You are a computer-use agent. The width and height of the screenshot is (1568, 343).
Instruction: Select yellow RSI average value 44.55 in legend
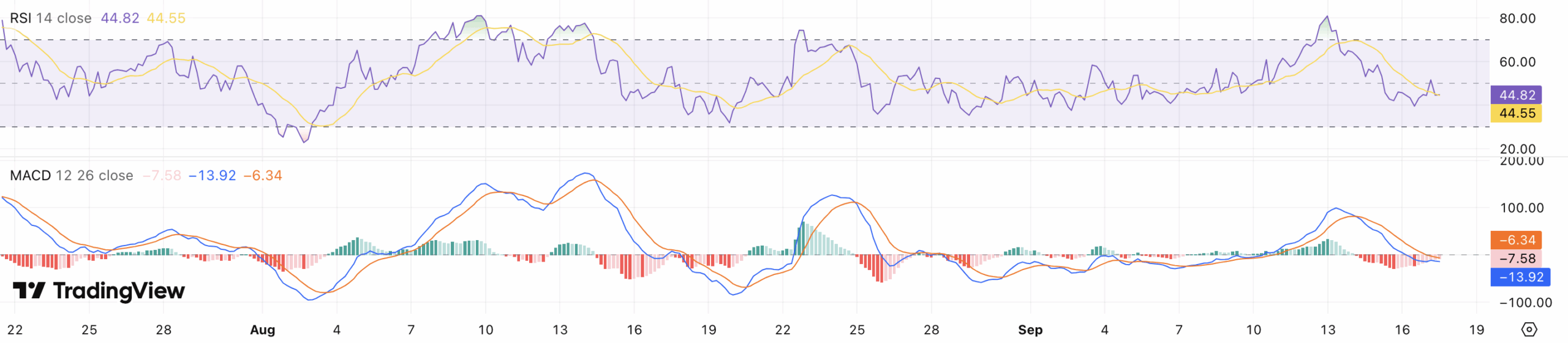166,18
